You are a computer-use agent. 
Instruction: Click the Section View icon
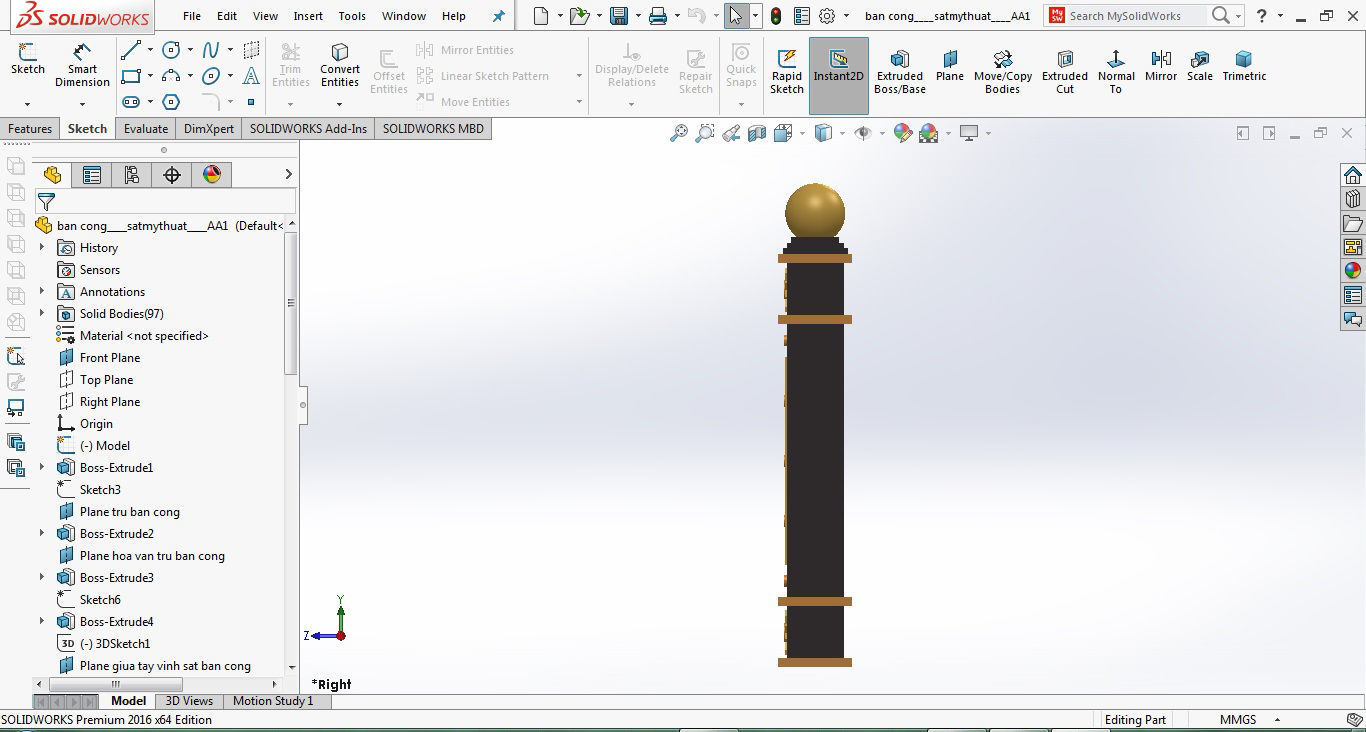[x=757, y=133]
